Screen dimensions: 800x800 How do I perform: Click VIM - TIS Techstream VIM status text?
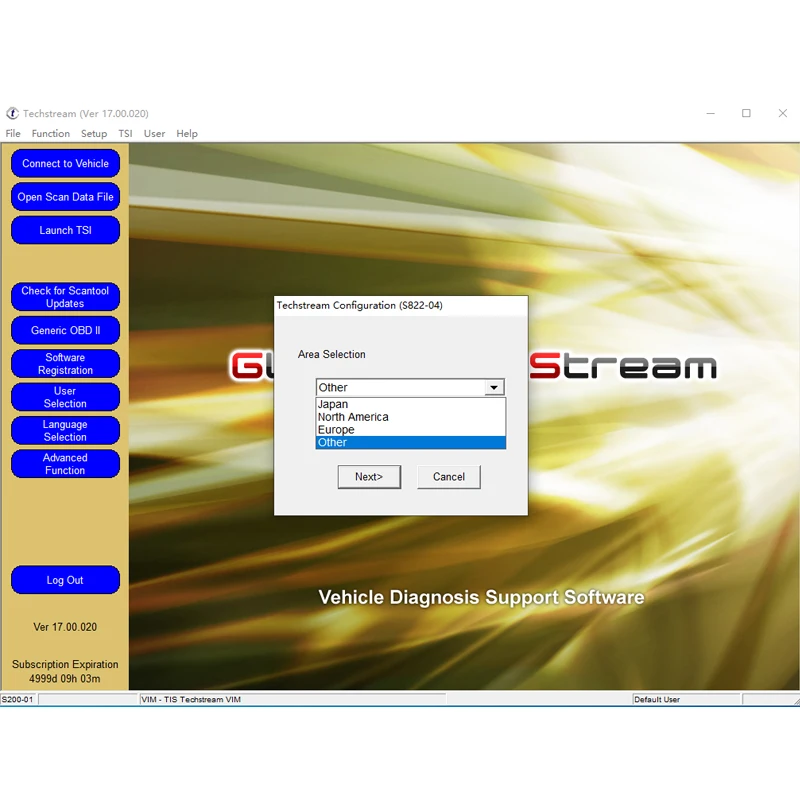[191, 699]
